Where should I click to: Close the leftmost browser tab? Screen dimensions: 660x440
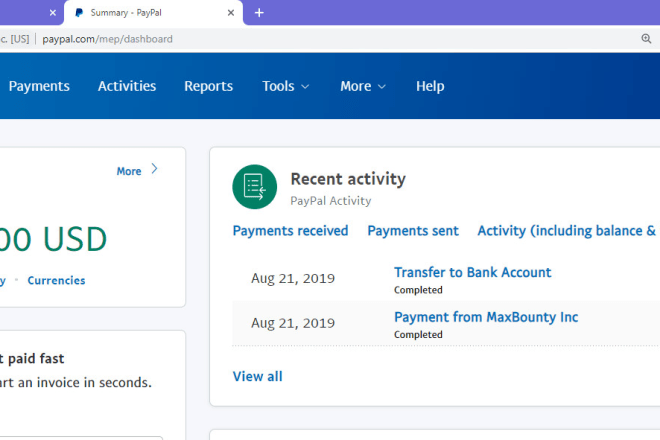(53, 13)
